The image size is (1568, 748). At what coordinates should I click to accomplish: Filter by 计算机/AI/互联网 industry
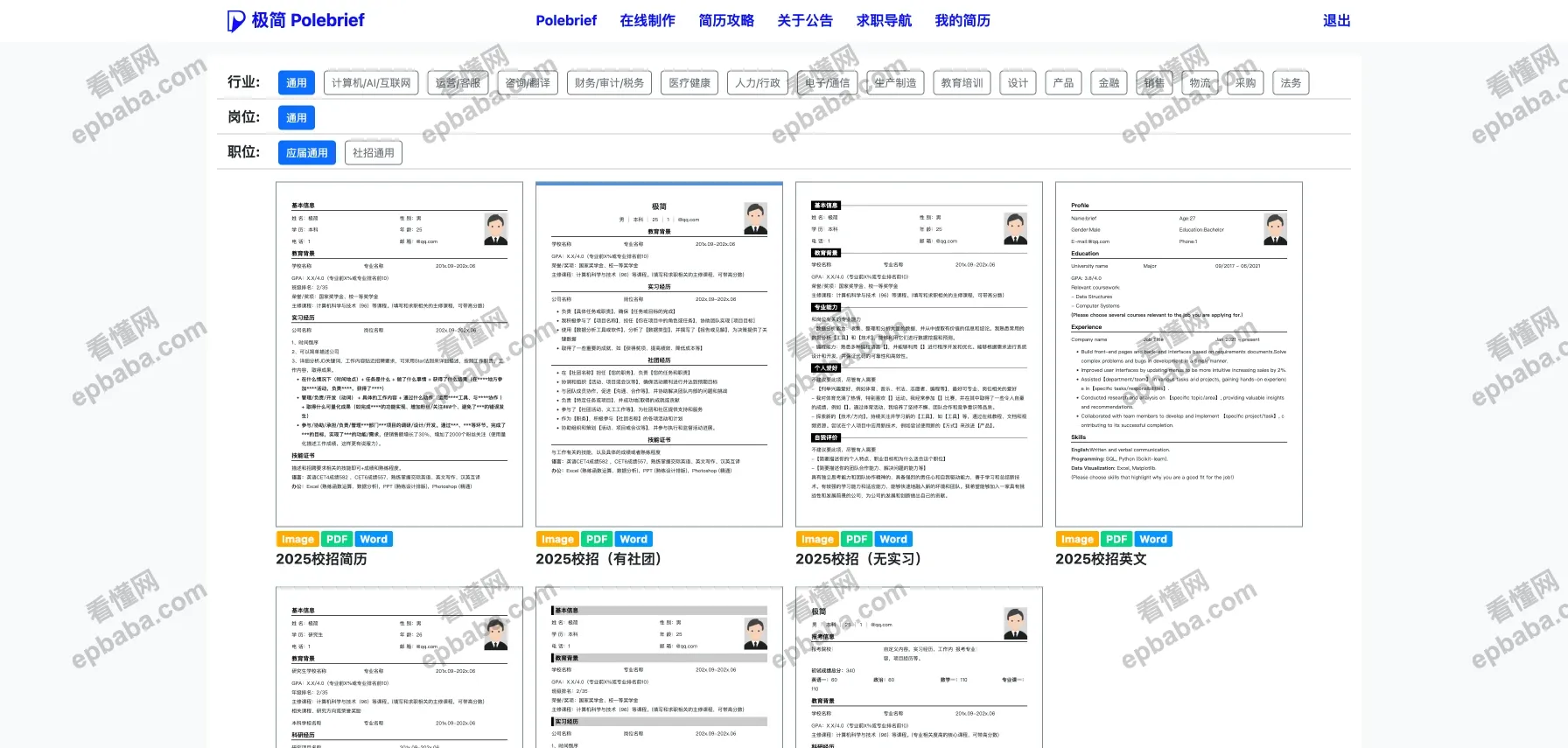pyautogui.click(x=371, y=82)
